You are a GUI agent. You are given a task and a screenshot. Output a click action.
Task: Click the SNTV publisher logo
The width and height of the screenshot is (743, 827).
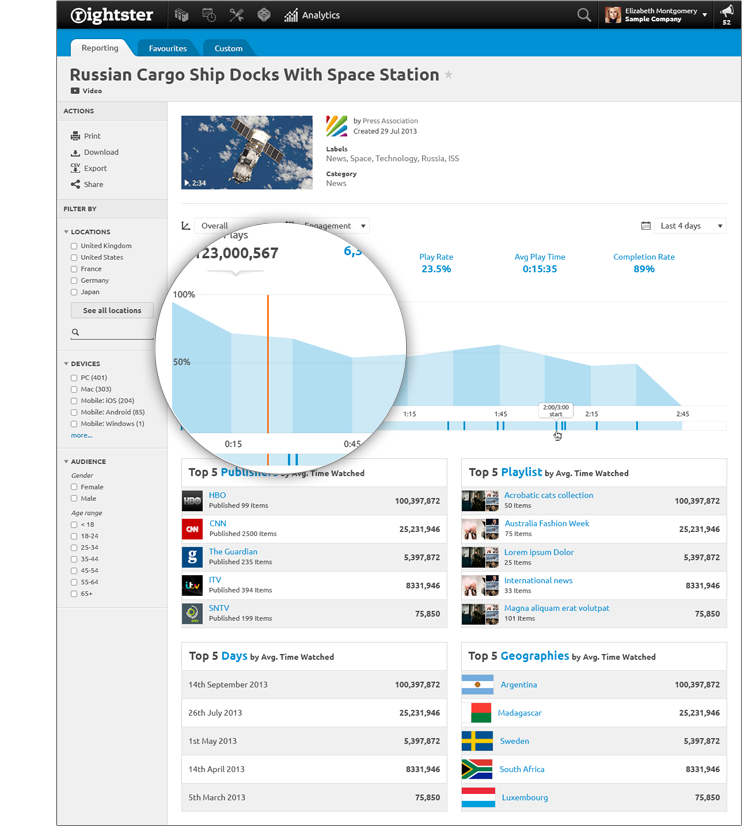coord(192,613)
